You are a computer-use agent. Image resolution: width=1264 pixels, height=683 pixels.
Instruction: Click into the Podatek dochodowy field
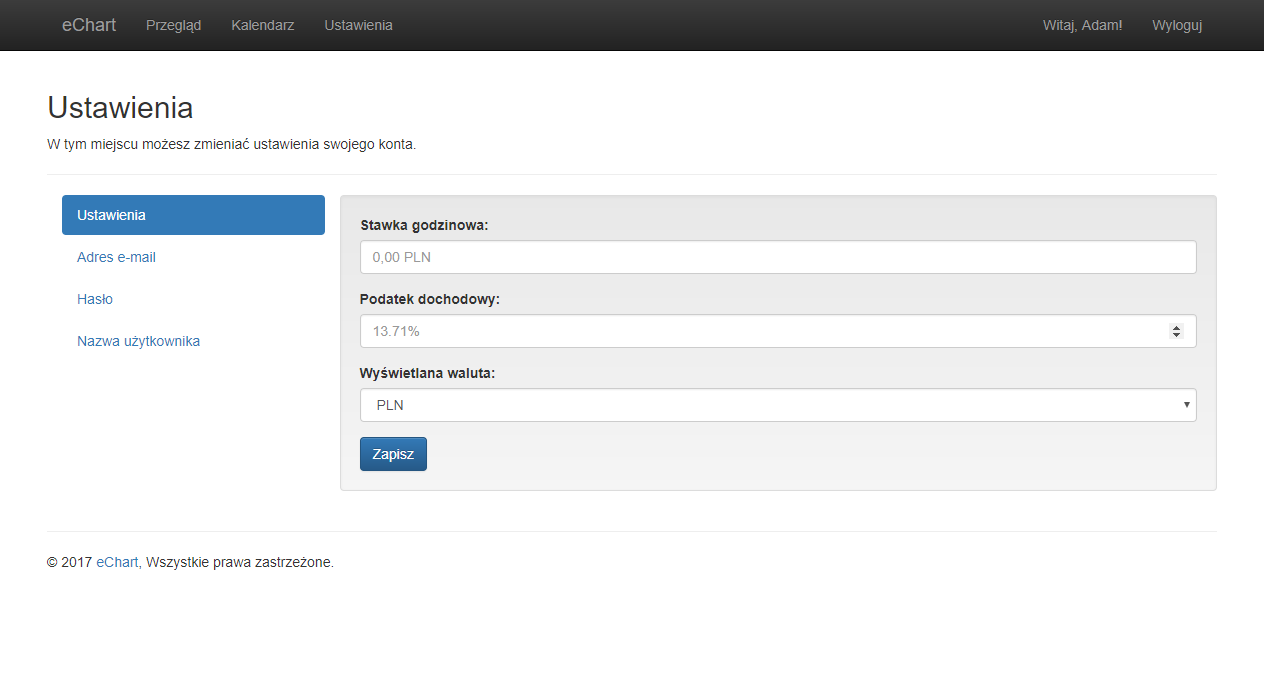tap(760, 331)
